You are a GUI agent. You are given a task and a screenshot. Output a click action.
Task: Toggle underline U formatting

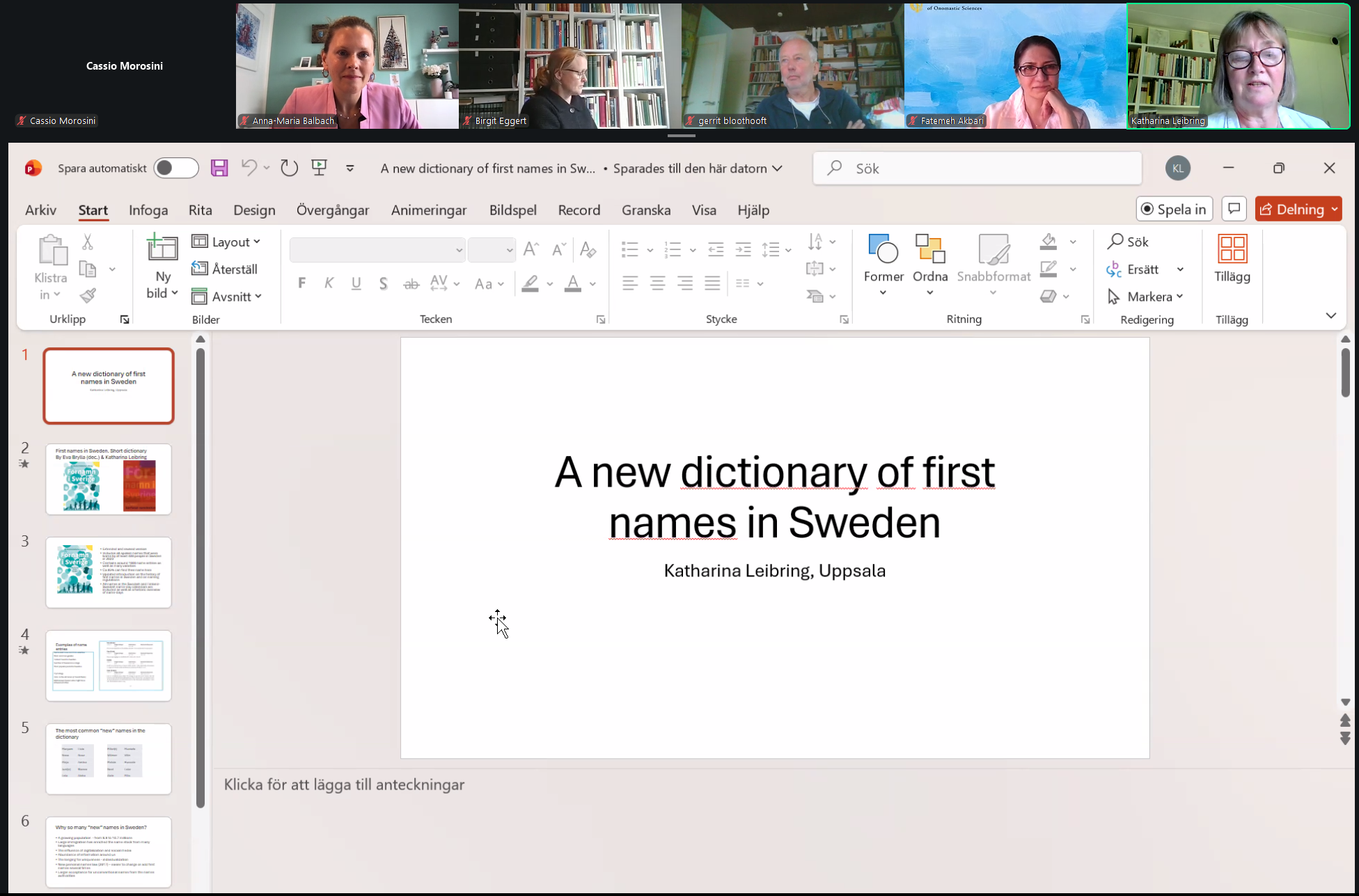[x=356, y=283]
